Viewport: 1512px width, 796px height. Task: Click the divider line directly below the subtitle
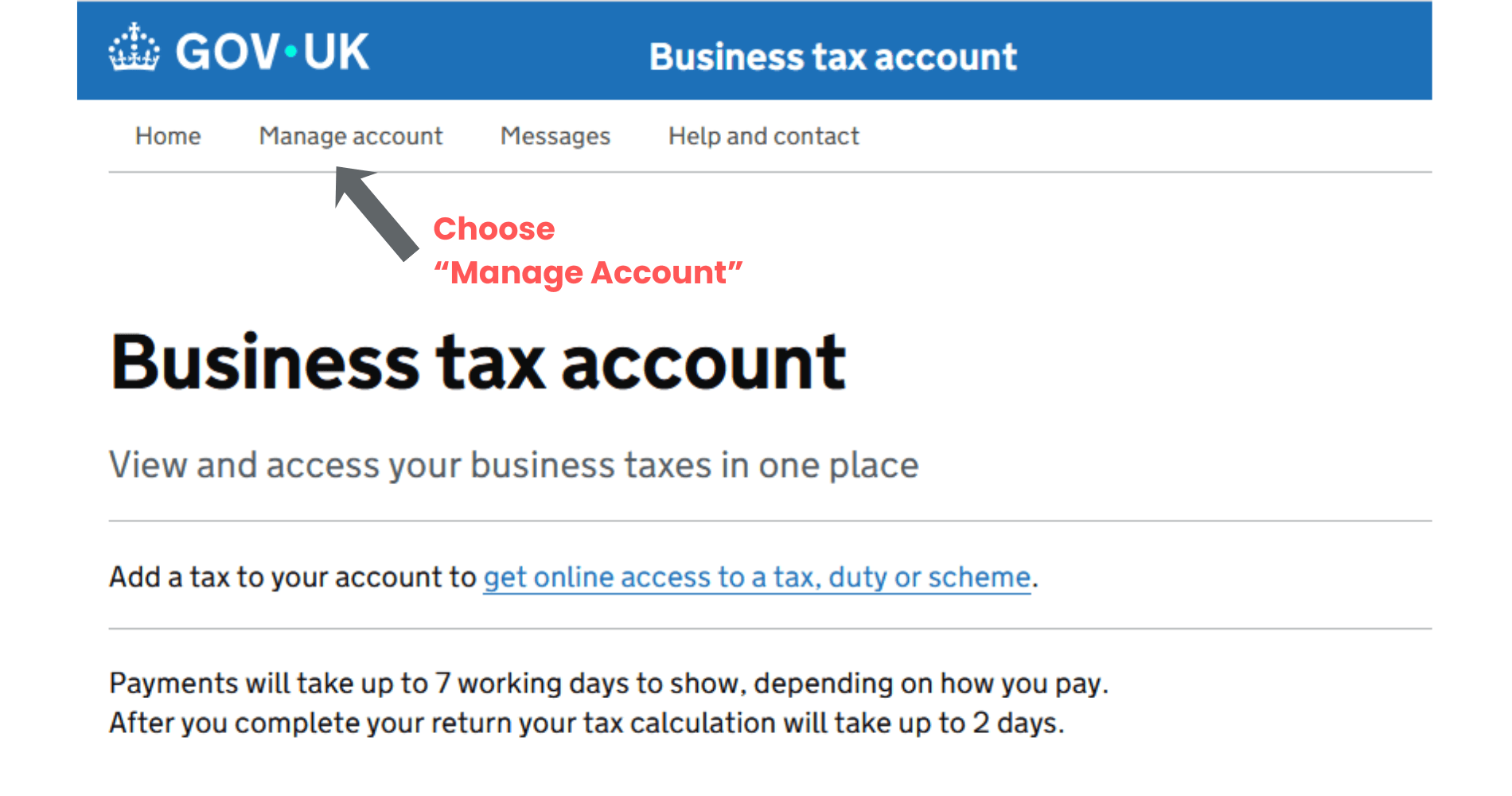[x=770, y=521]
